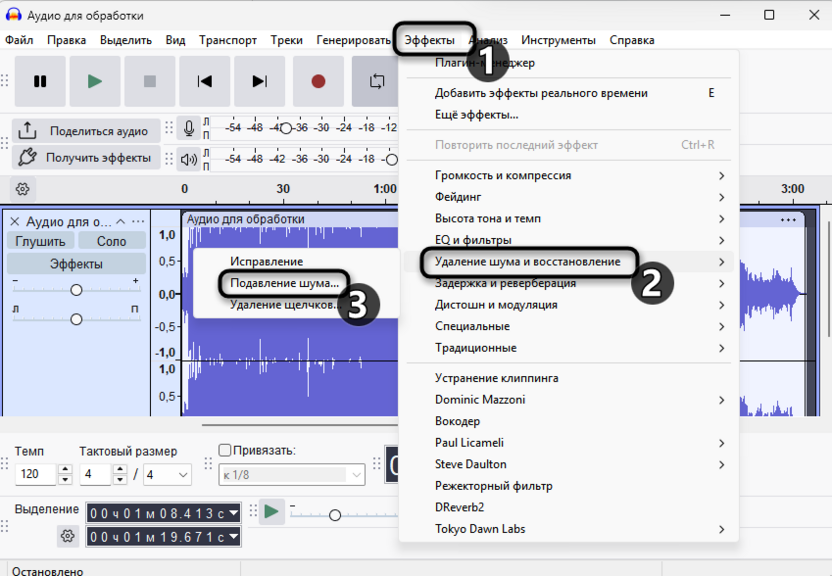Toggle the loop playback button
The height and width of the screenshot is (576, 832).
pos(376,81)
